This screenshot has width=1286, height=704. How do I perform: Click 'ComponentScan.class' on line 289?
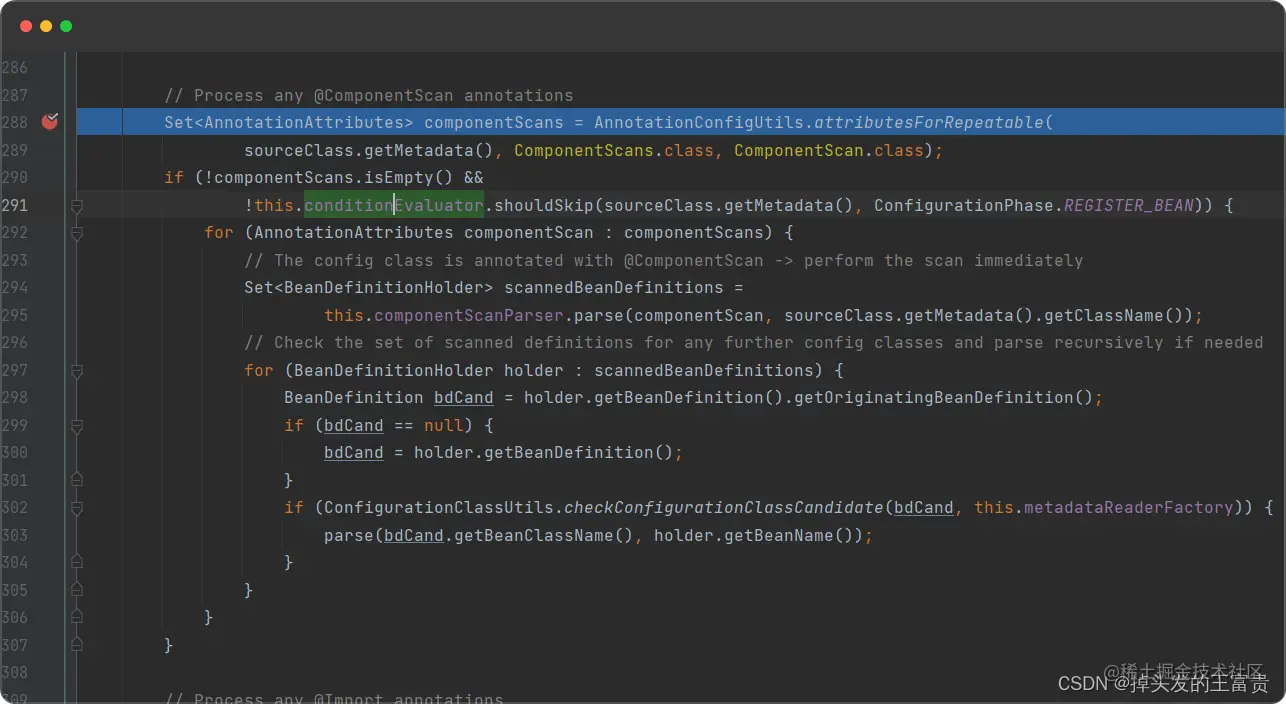pyautogui.click(x=829, y=151)
